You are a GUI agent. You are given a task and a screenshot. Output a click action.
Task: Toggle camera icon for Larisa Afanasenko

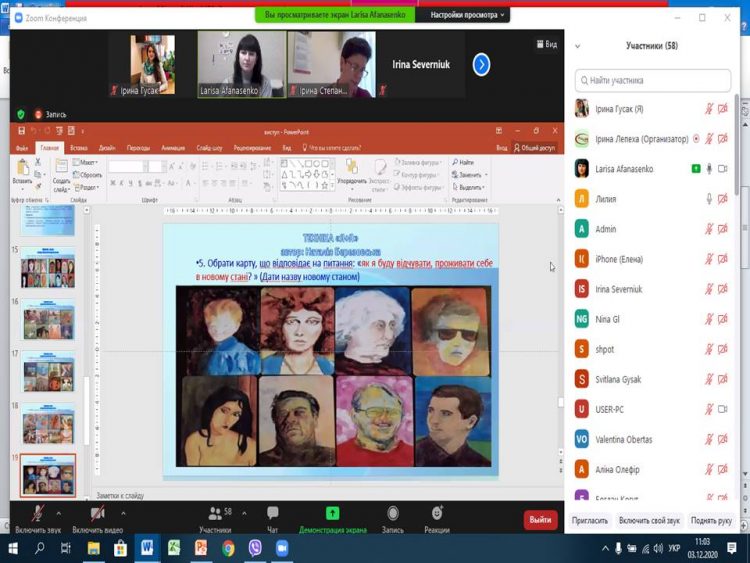[723, 169]
